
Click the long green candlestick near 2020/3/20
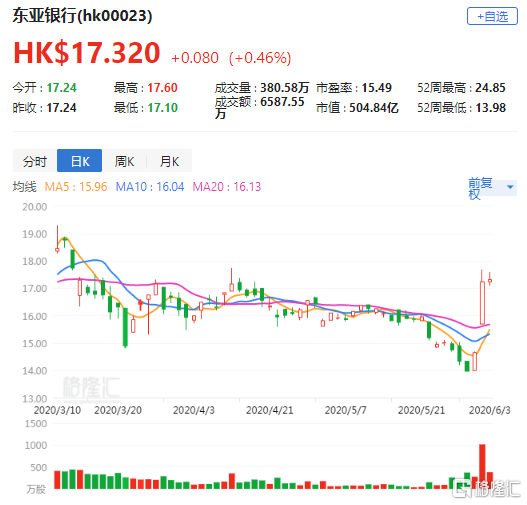(125, 327)
